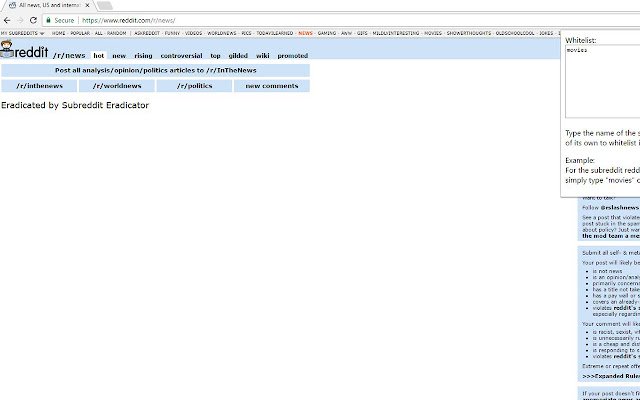Switch to the new tab
The width and height of the screenshot is (640, 400).
119,56
